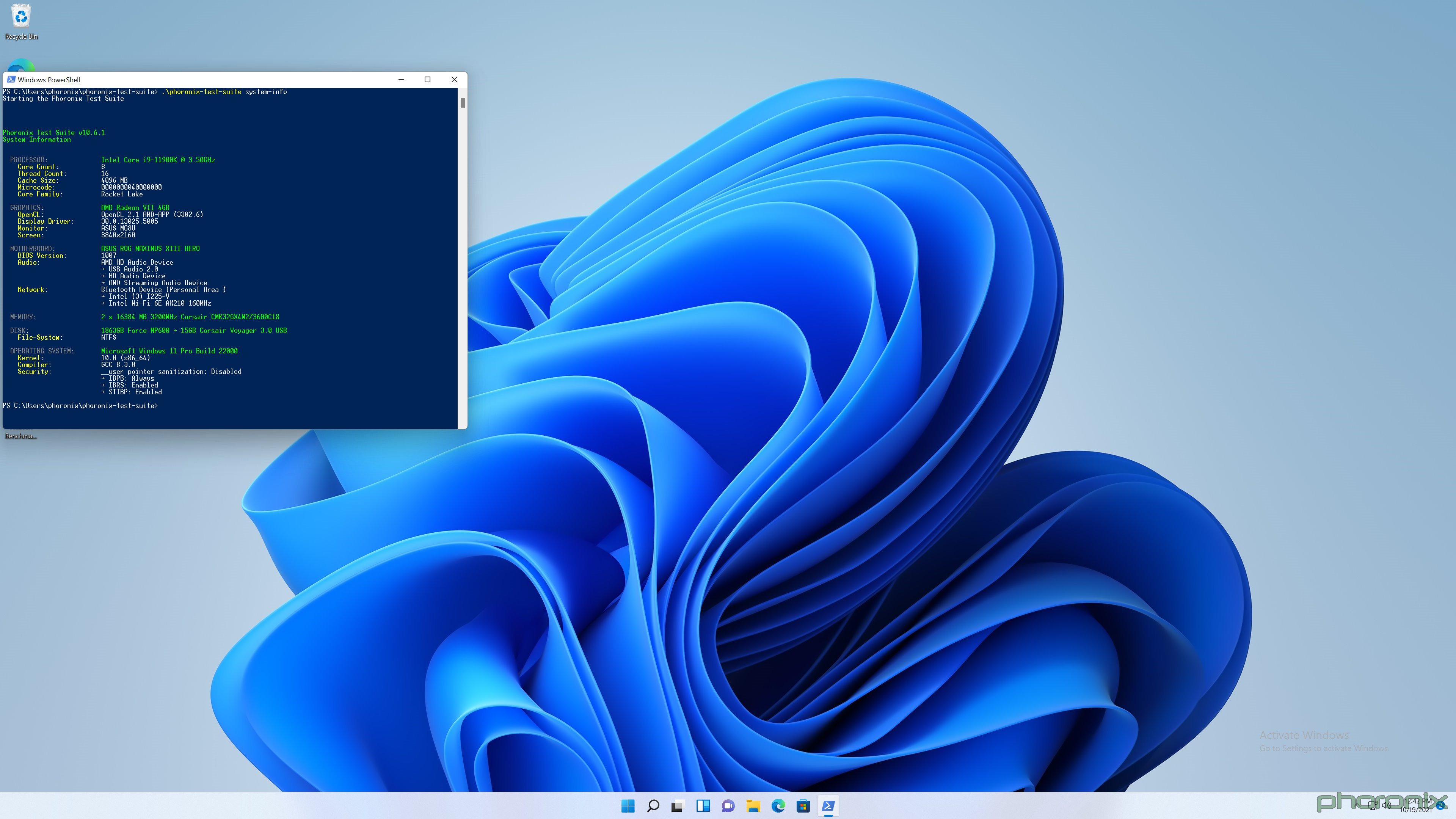The height and width of the screenshot is (819, 1456).
Task: Click the 'AMD Radeon VII 4GB' graphics value
Action: [135, 207]
